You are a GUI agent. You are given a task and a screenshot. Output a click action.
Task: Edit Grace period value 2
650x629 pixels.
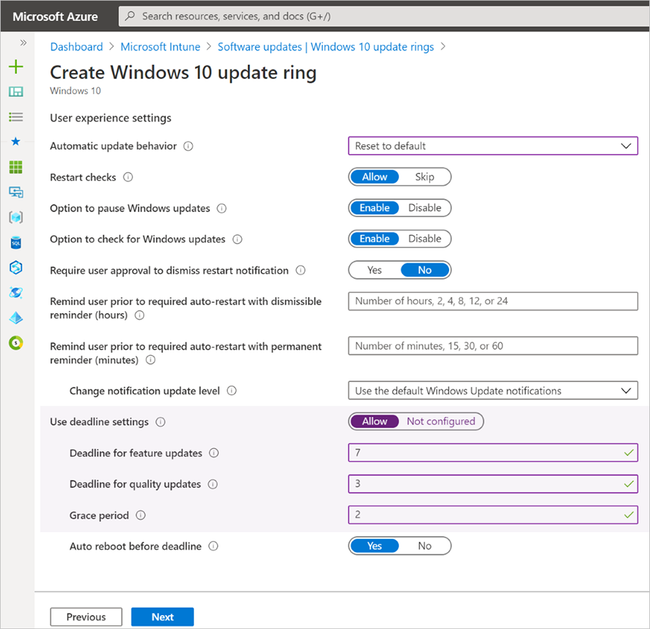coord(493,515)
